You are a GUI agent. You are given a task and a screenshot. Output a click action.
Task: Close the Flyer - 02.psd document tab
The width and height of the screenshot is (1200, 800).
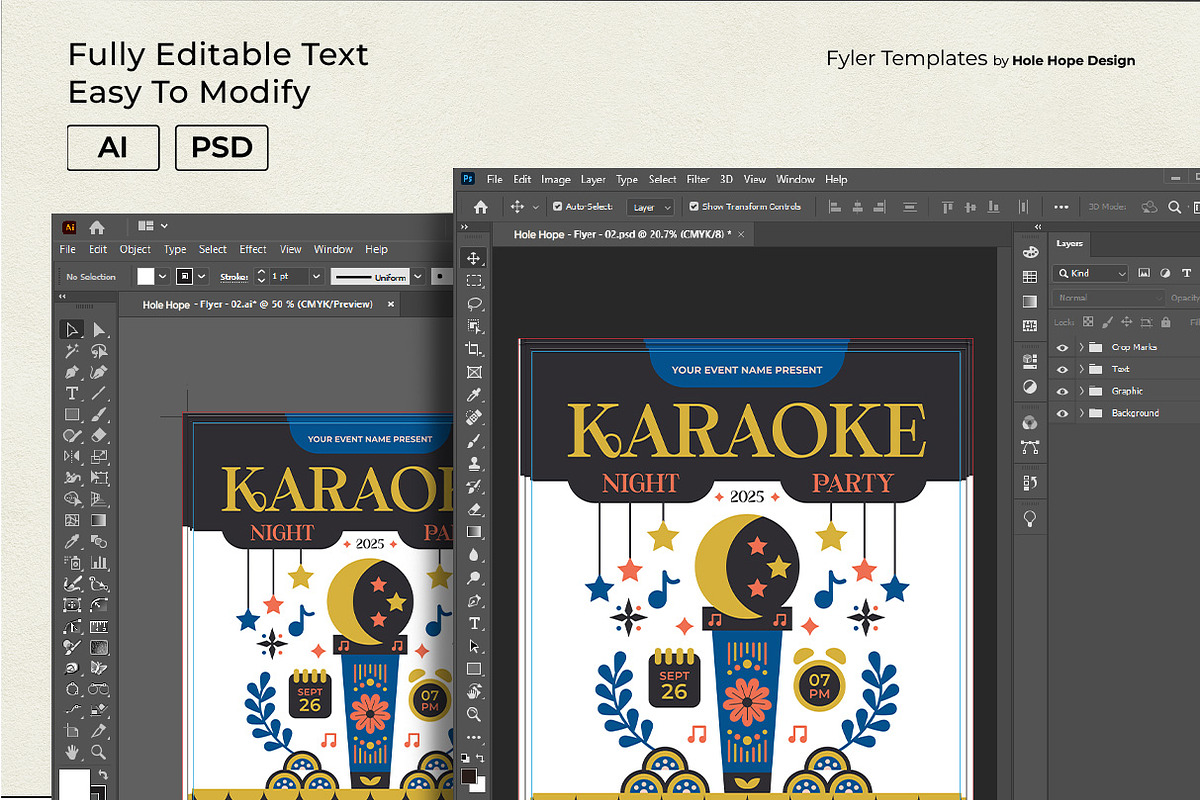(742, 234)
